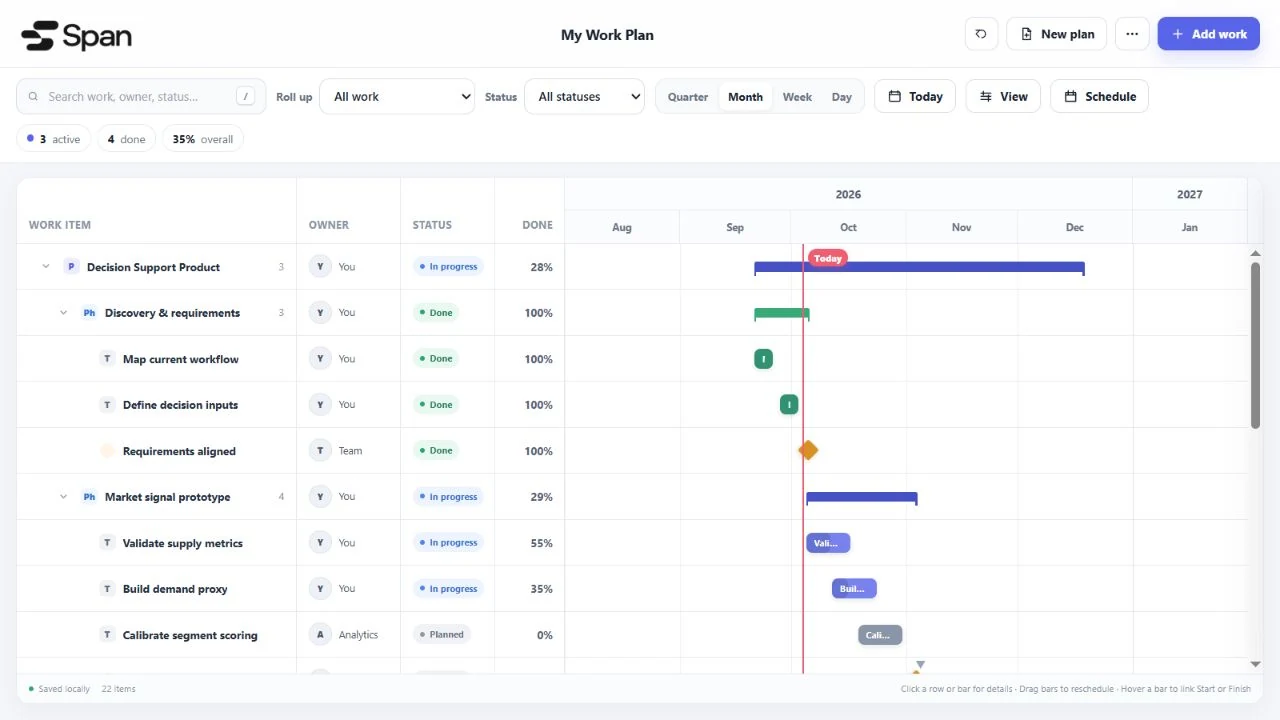Click the Team owner avatar
The height and width of the screenshot is (720, 1280).
(320, 451)
